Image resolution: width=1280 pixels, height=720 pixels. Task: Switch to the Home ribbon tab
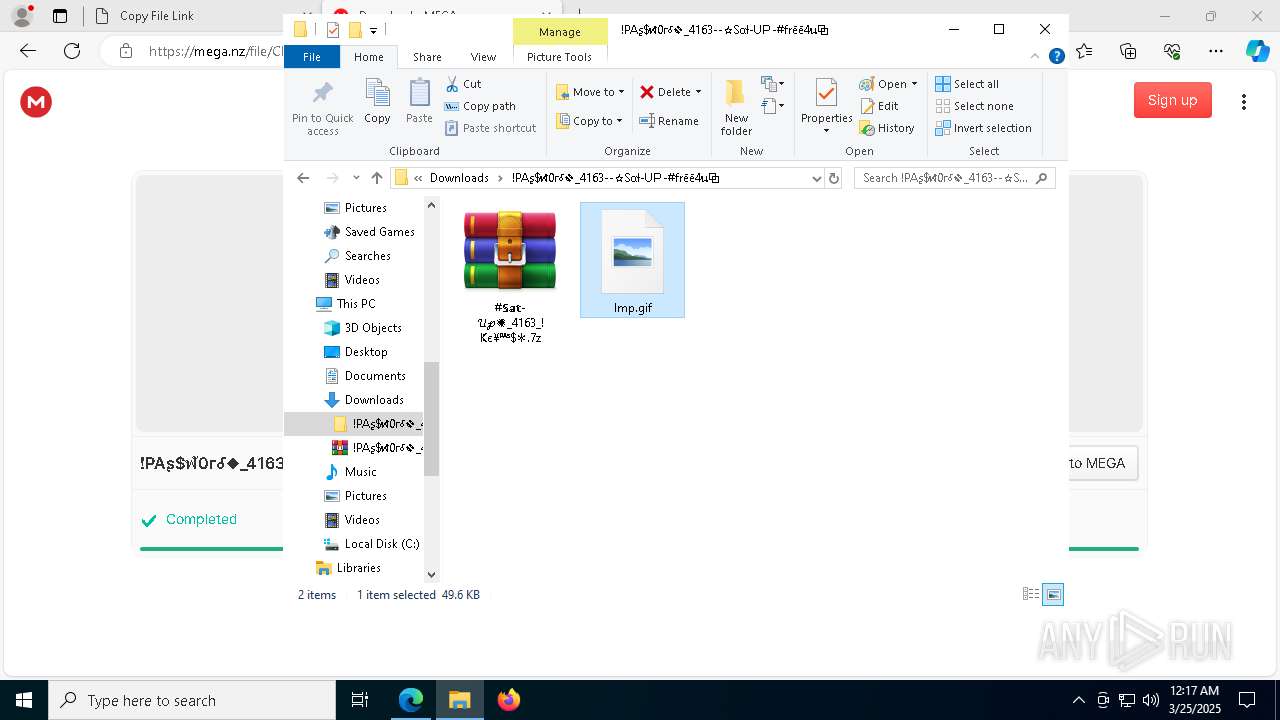pyautogui.click(x=368, y=57)
